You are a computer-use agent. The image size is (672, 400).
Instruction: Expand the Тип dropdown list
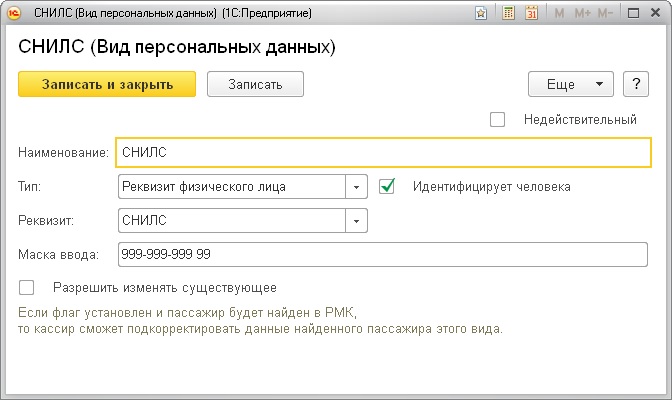[357, 187]
